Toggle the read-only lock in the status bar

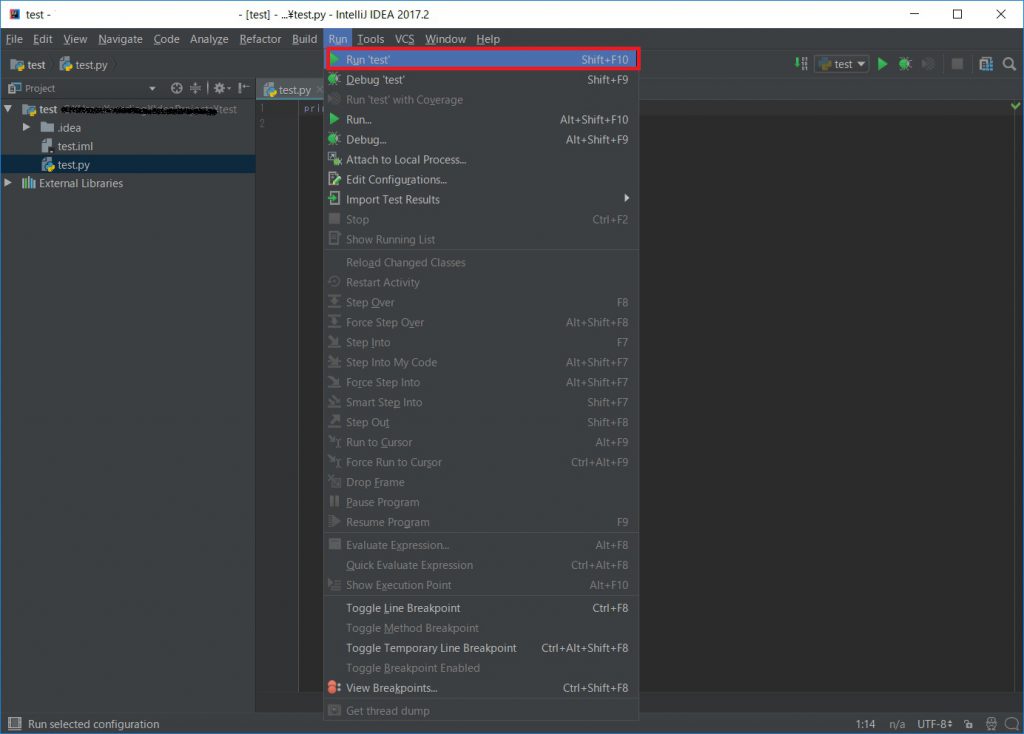click(x=968, y=724)
